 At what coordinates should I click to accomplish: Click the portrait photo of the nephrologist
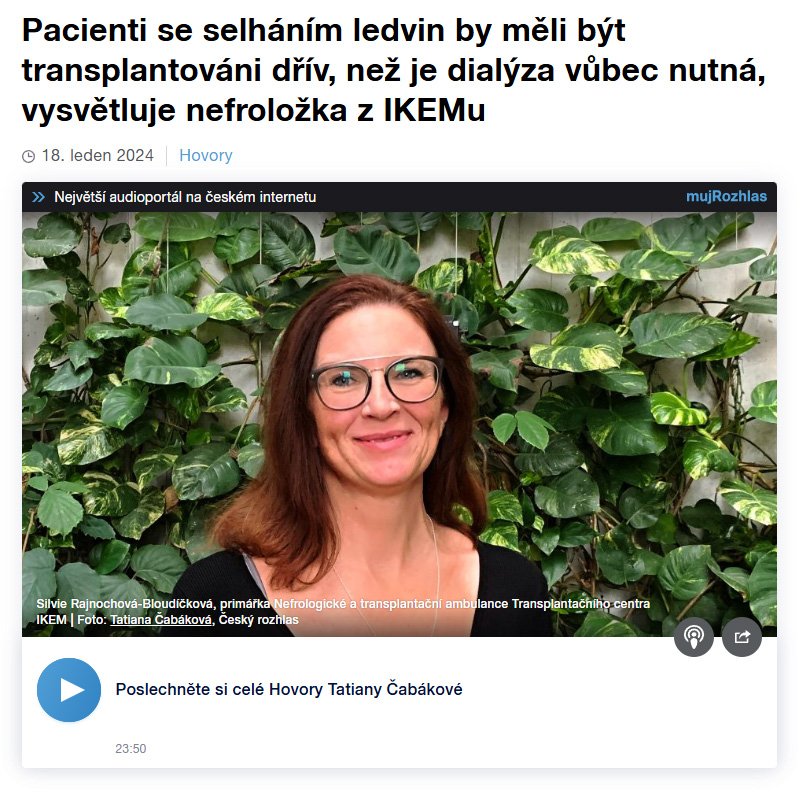399,424
